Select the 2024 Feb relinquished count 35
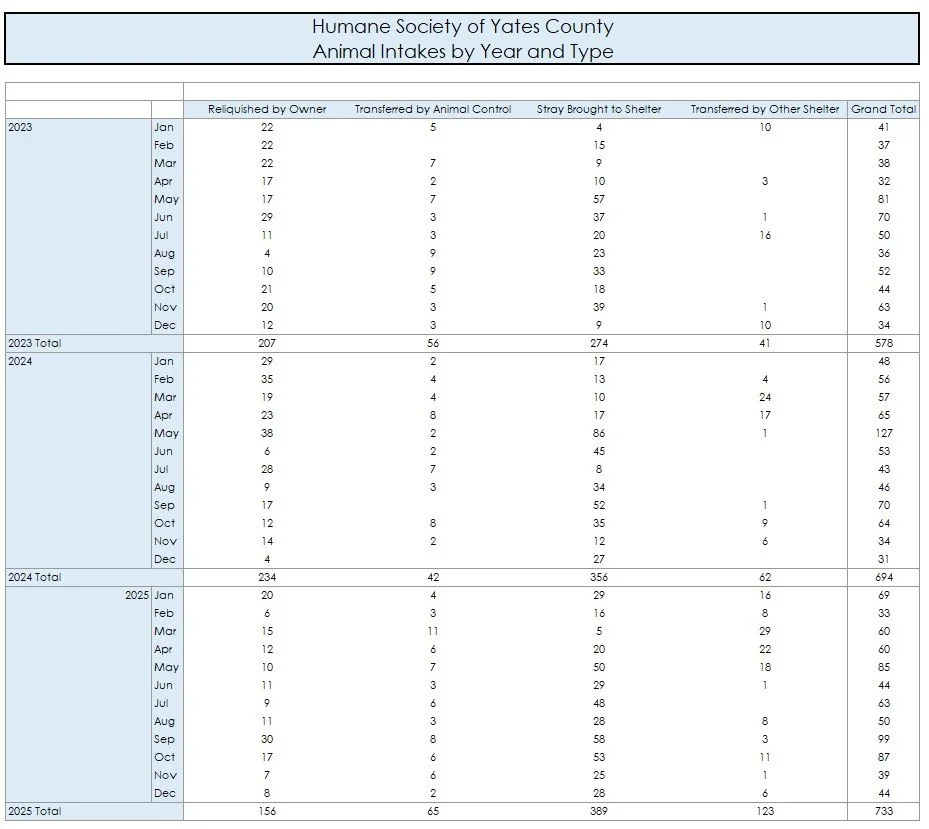The image size is (929, 829). pyautogui.click(x=267, y=379)
